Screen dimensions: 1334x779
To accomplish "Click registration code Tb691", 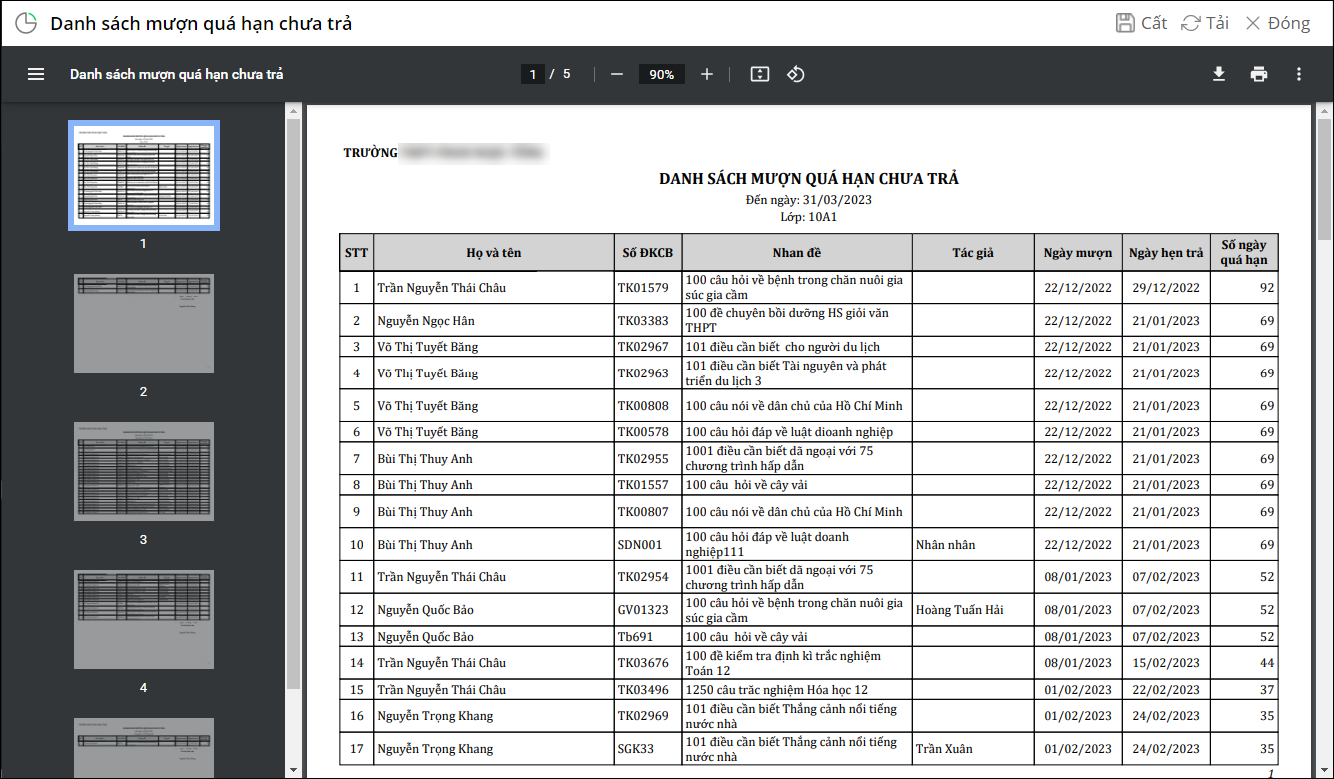I will tap(635, 637).
